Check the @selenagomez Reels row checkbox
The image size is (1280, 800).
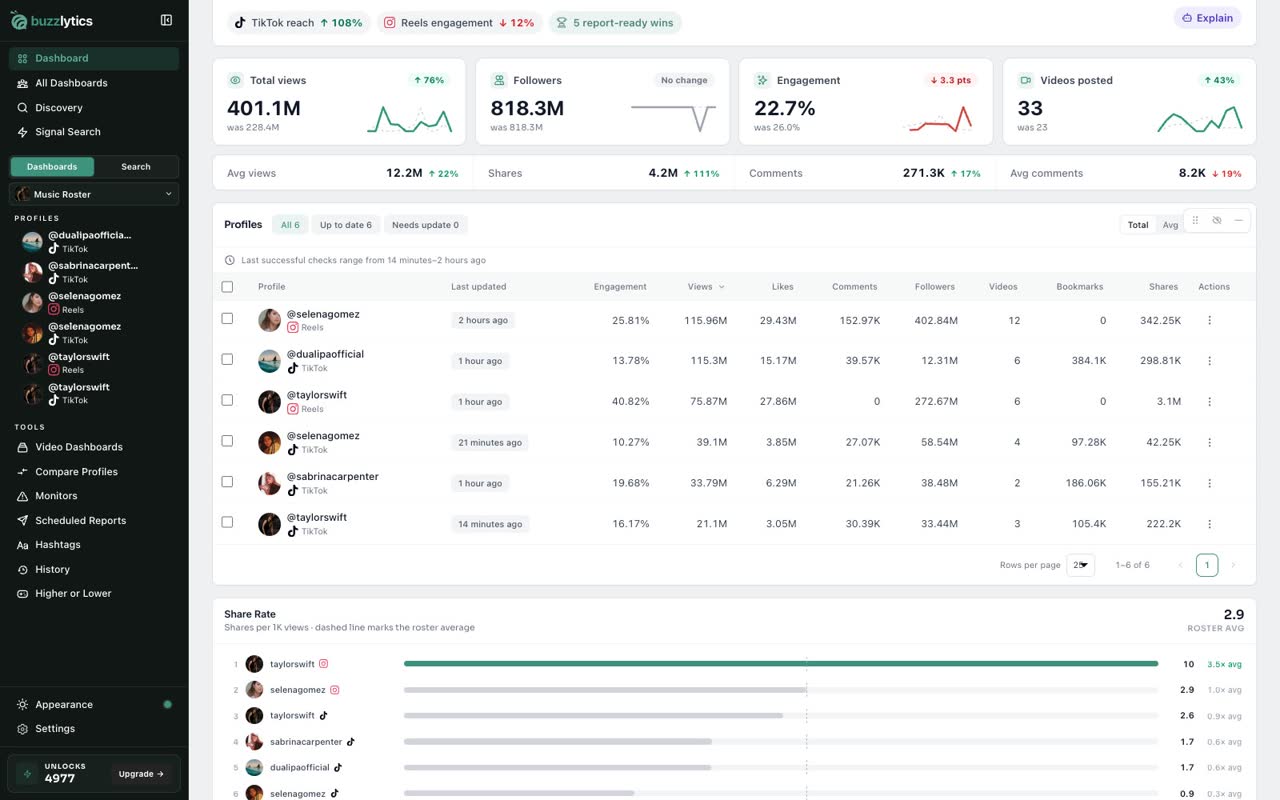[227, 319]
